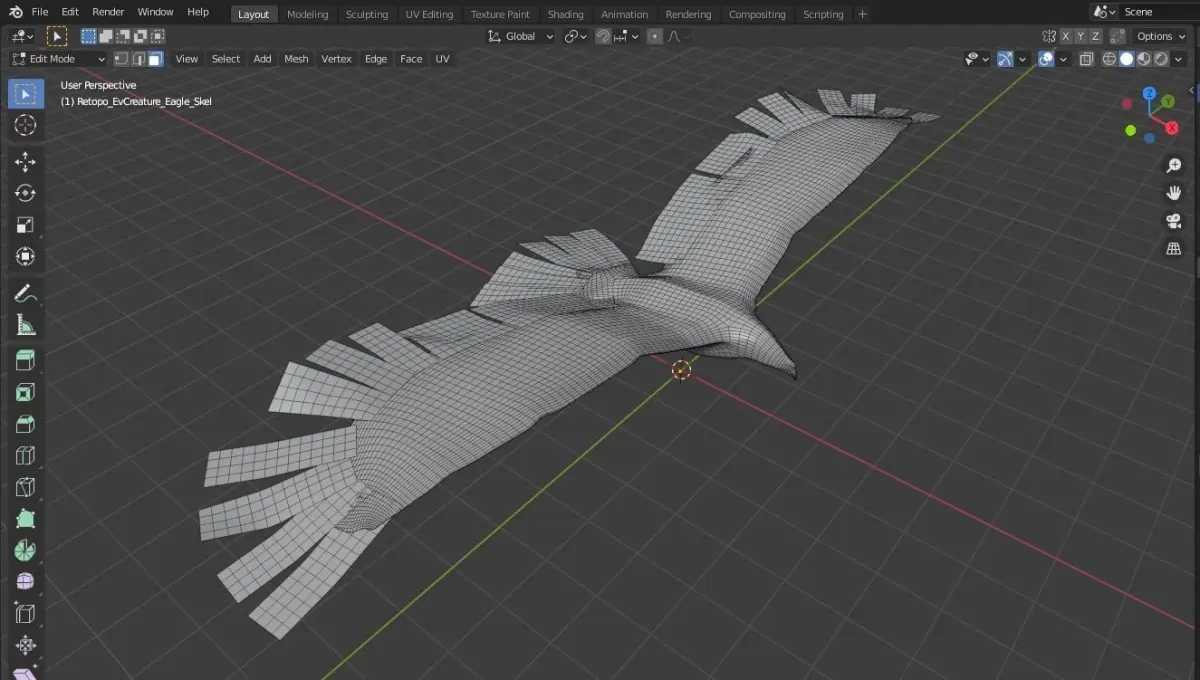
Task: Toggle viewport gizmos display
Action: click(1006, 59)
